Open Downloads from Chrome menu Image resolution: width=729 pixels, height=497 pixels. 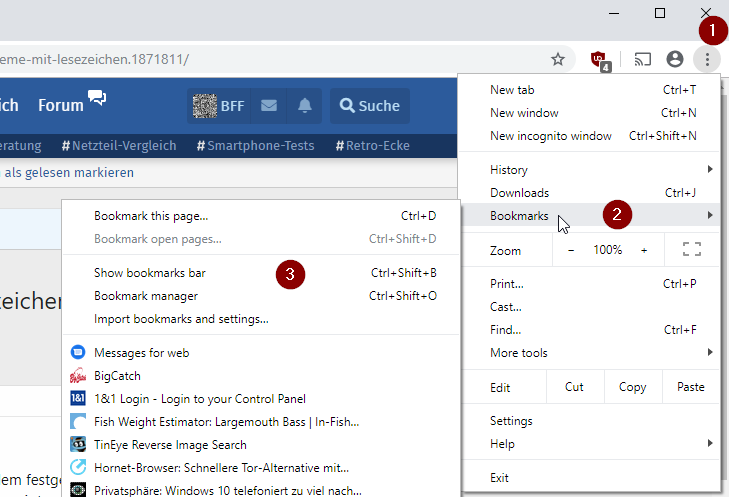point(590,192)
